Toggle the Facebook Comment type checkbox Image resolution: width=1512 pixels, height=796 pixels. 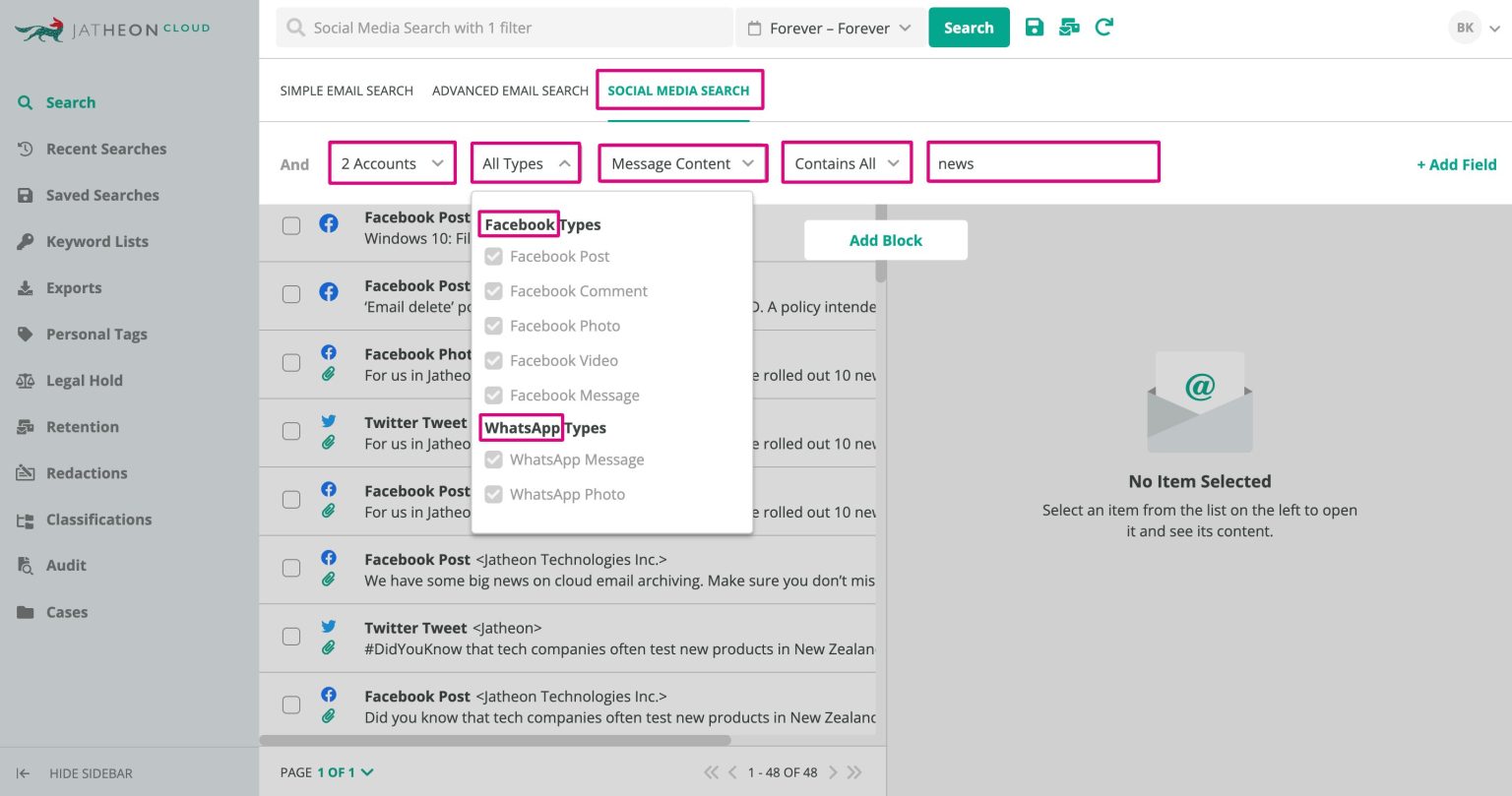pyautogui.click(x=493, y=291)
